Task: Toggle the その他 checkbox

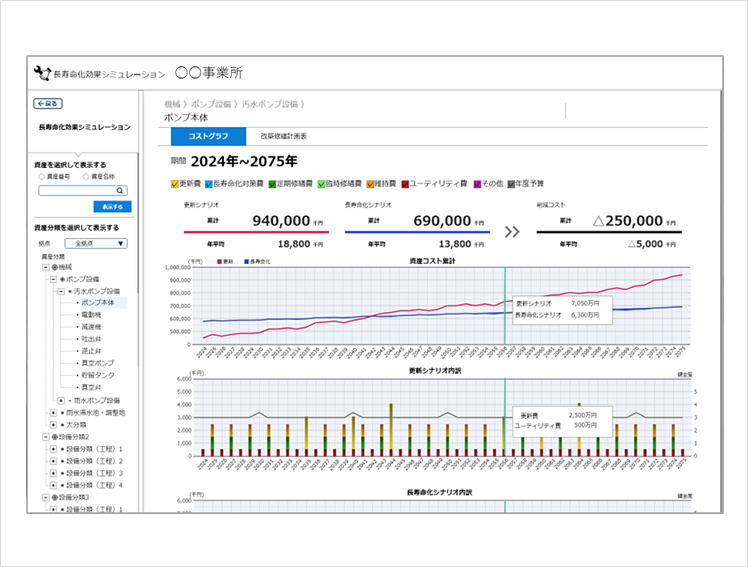Action: [477, 184]
